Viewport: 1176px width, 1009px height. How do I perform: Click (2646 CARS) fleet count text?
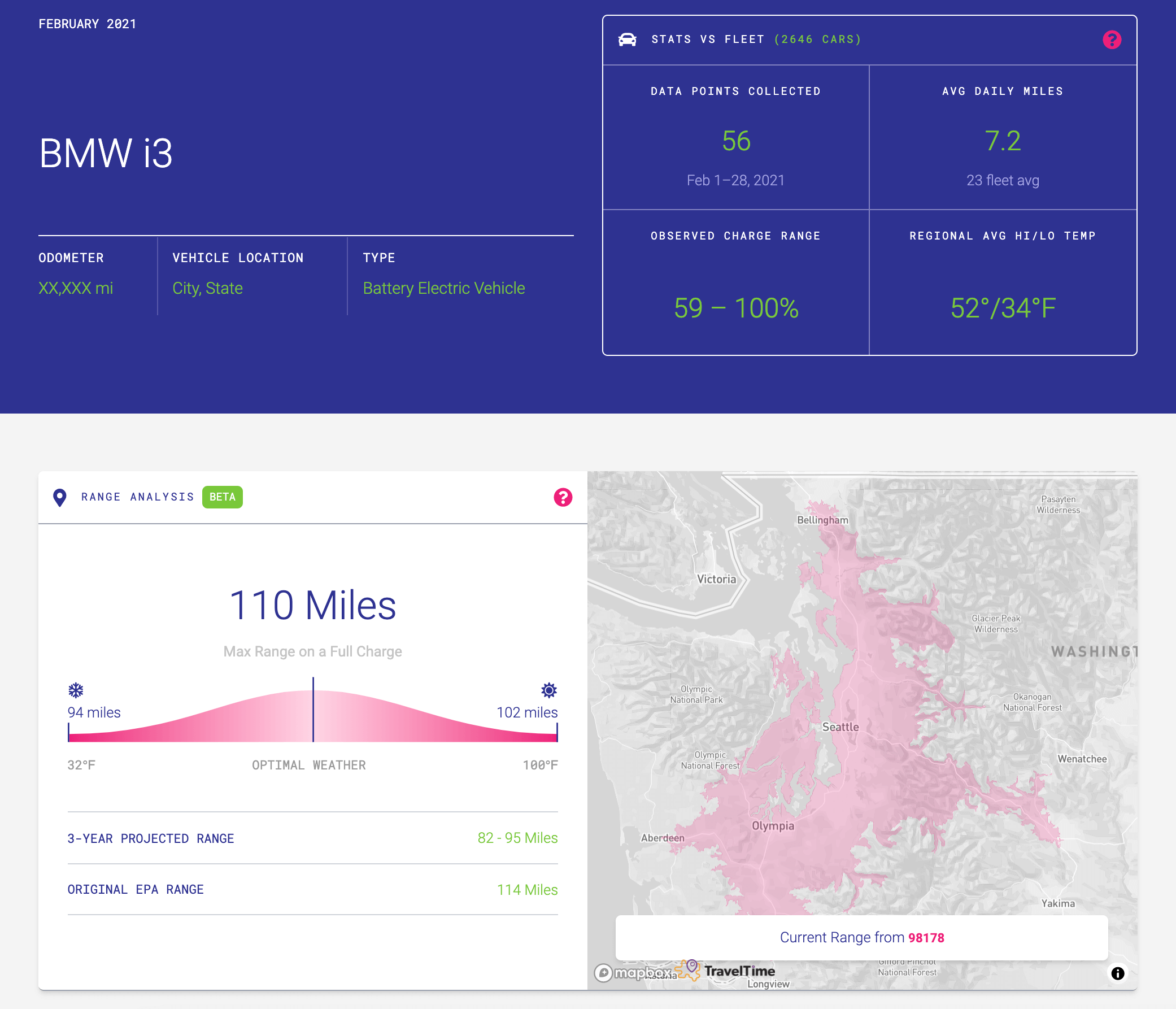818,40
